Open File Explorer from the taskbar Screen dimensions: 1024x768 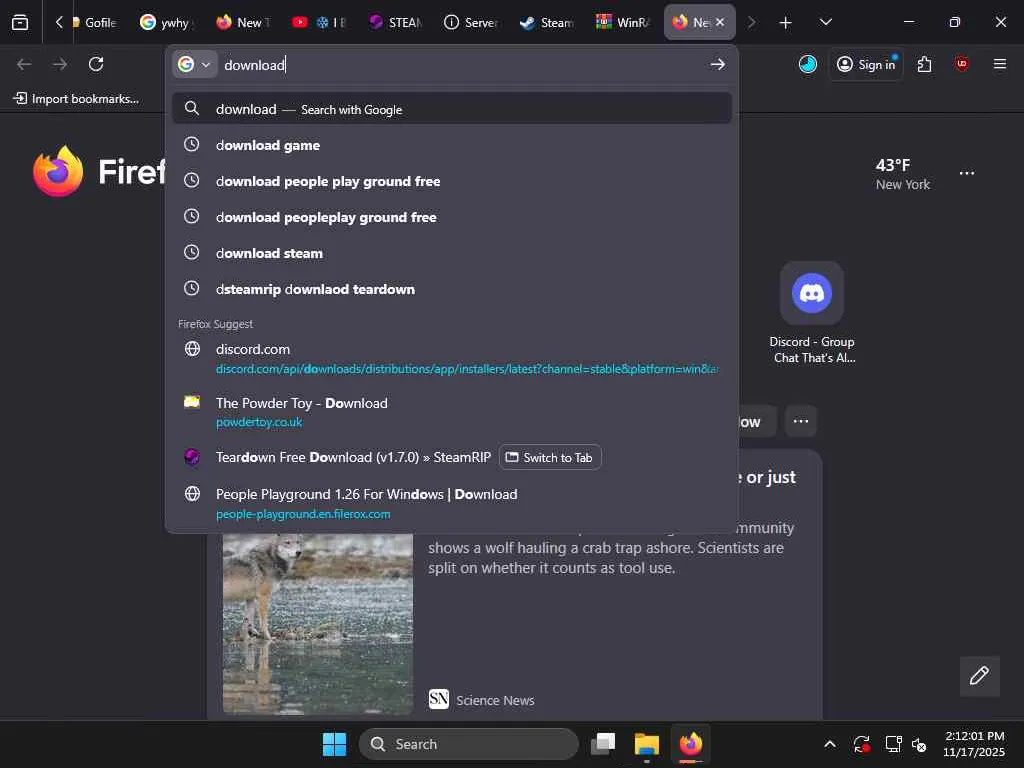(647, 744)
